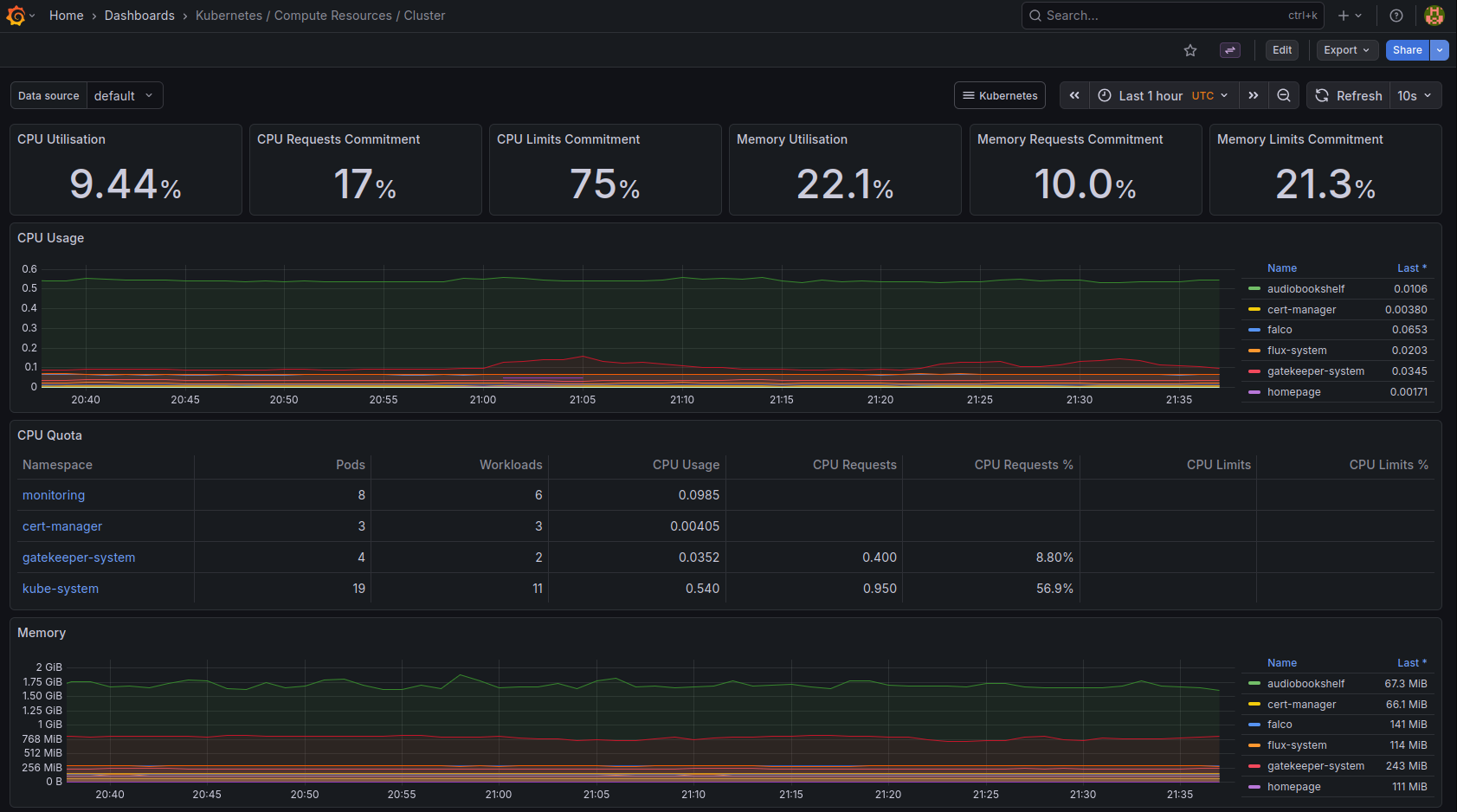Toggle cert-manager series in CPU Usage legend
This screenshot has width=1457, height=812.
coord(1301,310)
